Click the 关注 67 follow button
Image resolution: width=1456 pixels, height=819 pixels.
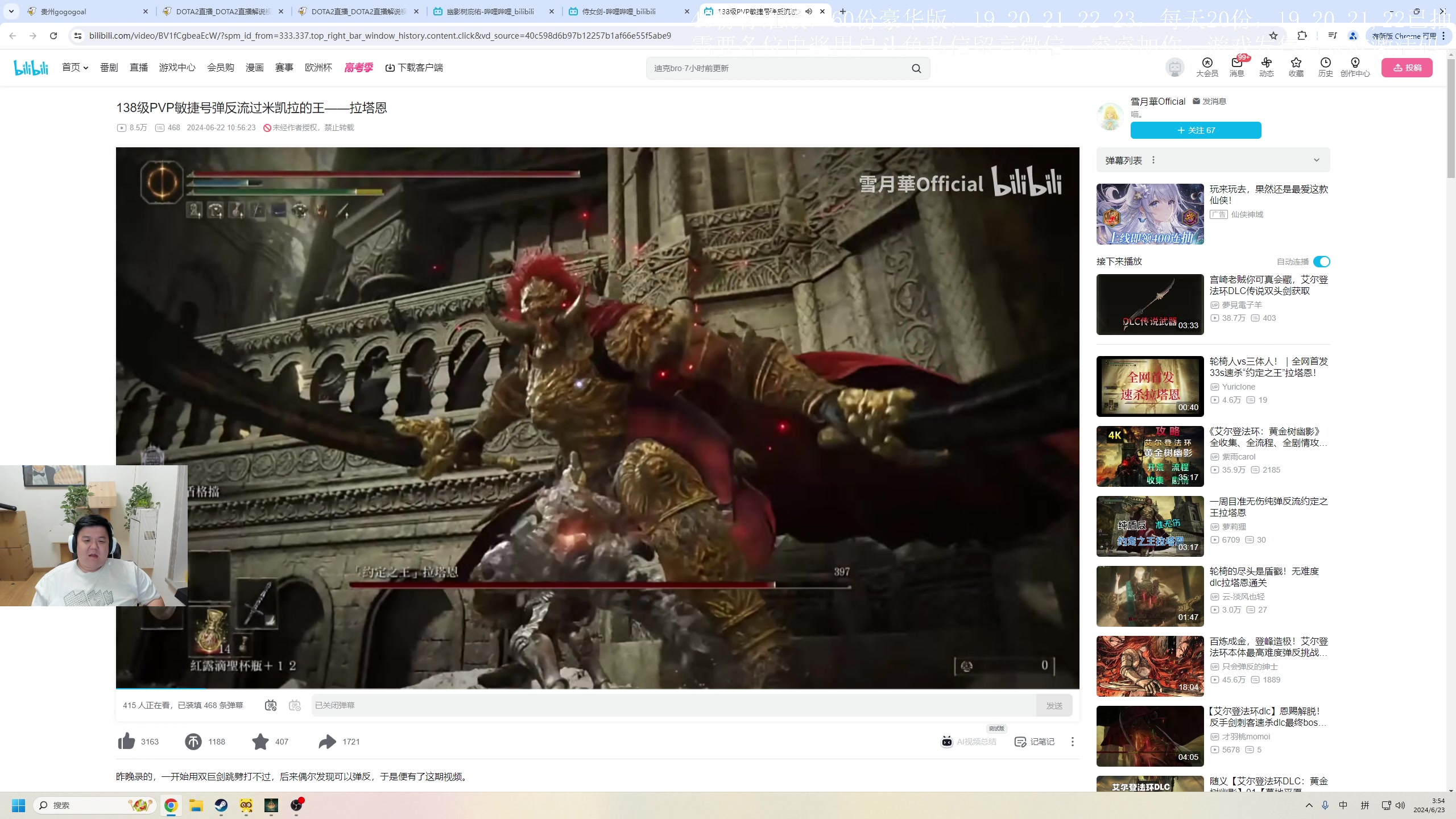tap(1196, 130)
